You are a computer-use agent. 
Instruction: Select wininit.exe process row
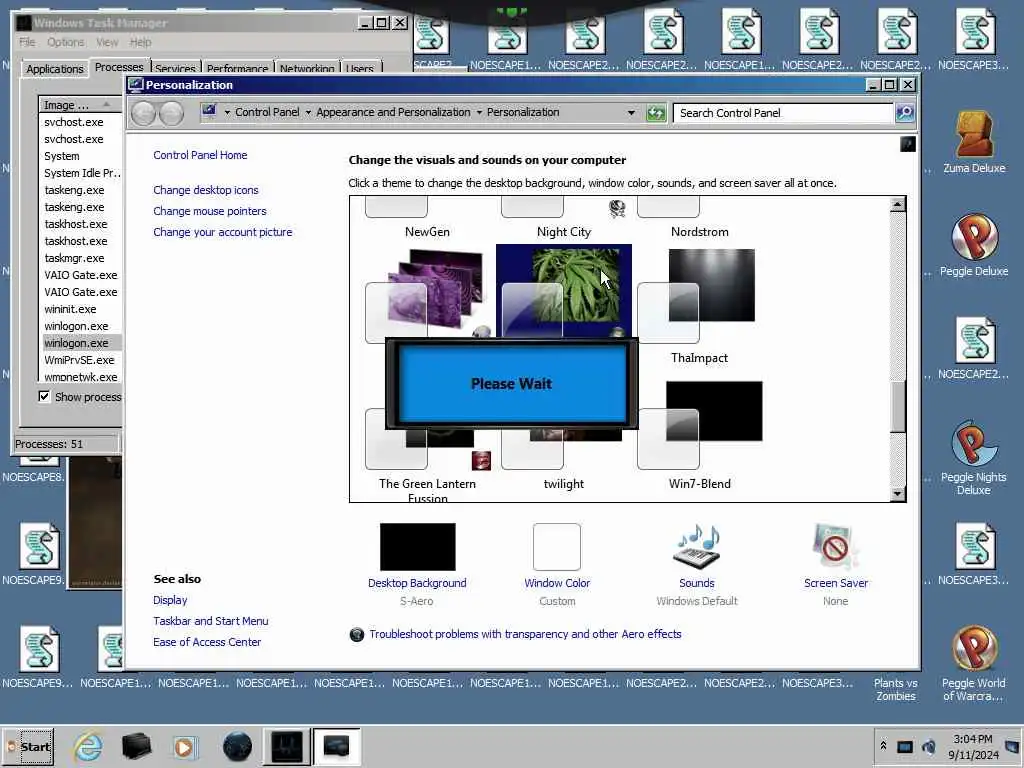tap(81, 309)
